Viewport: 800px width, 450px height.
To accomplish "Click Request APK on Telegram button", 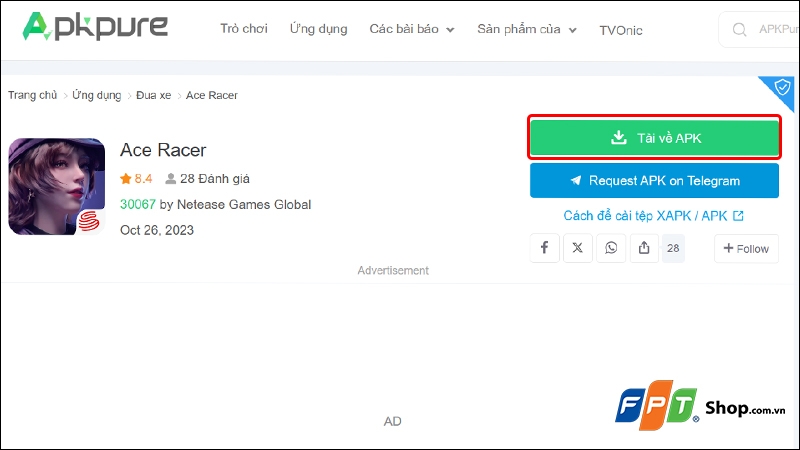I will tap(655, 181).
